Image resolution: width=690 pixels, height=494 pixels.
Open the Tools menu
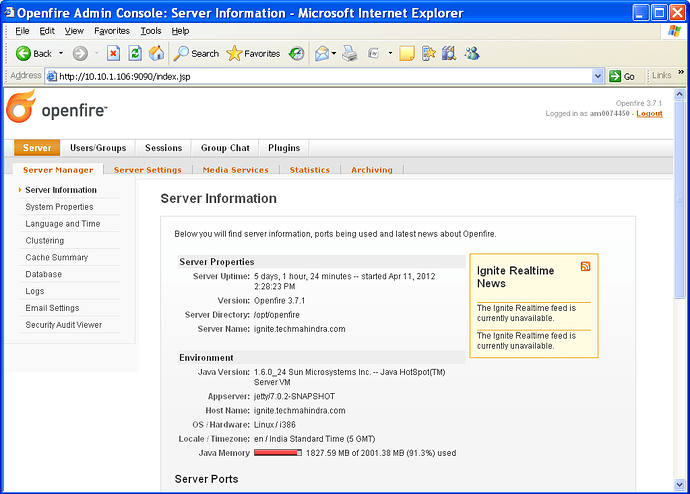pyautogui.click(x=151, y=31)
